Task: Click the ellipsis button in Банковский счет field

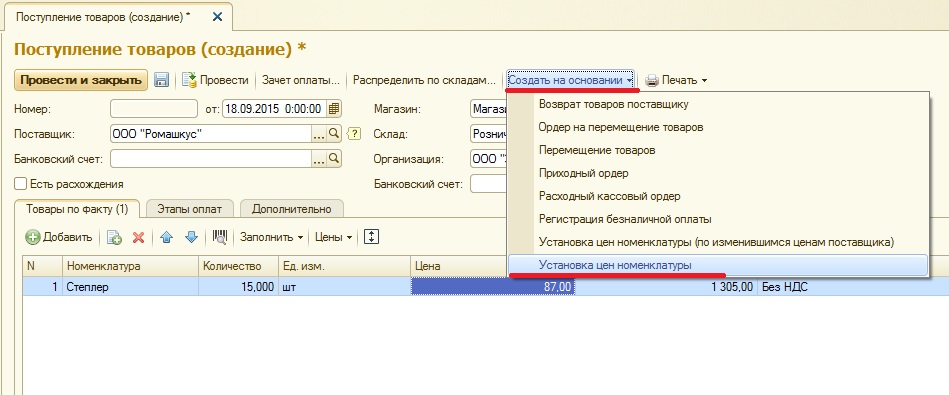Action: tap(319, 159)
